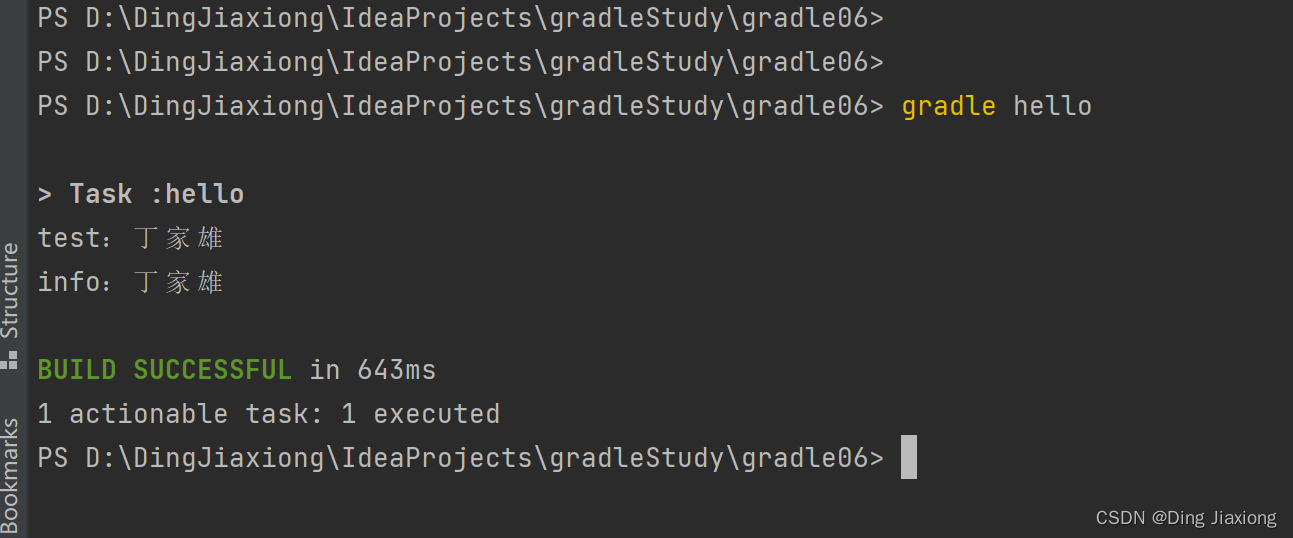Click the "643ms" build duration
Image resolution: width=1293 pixels, height=538 pixels.
[396, 370]
